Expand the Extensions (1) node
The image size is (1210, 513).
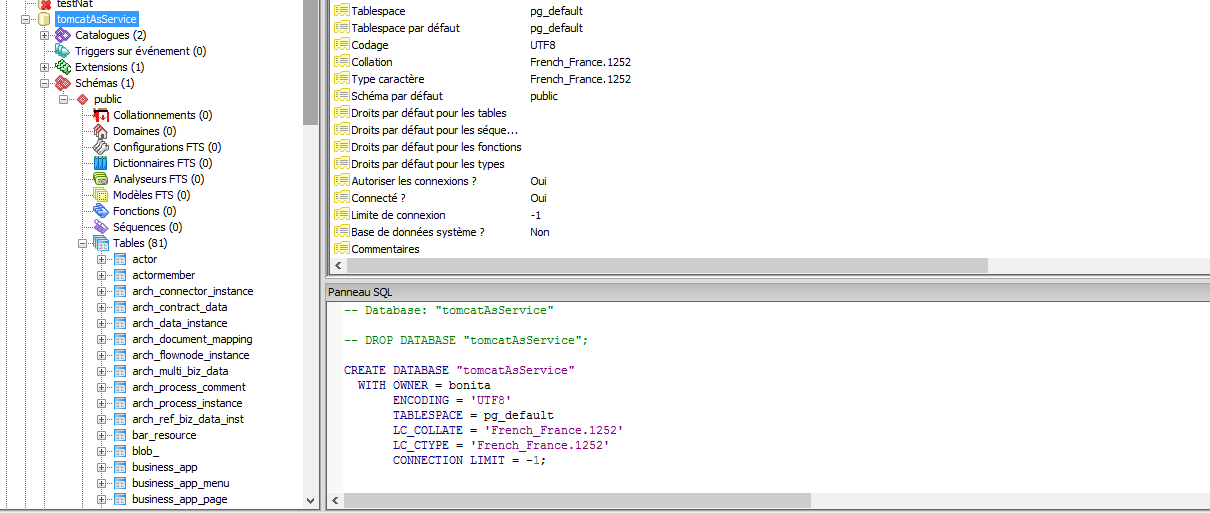pyautogui.click(x=45, y=67)
